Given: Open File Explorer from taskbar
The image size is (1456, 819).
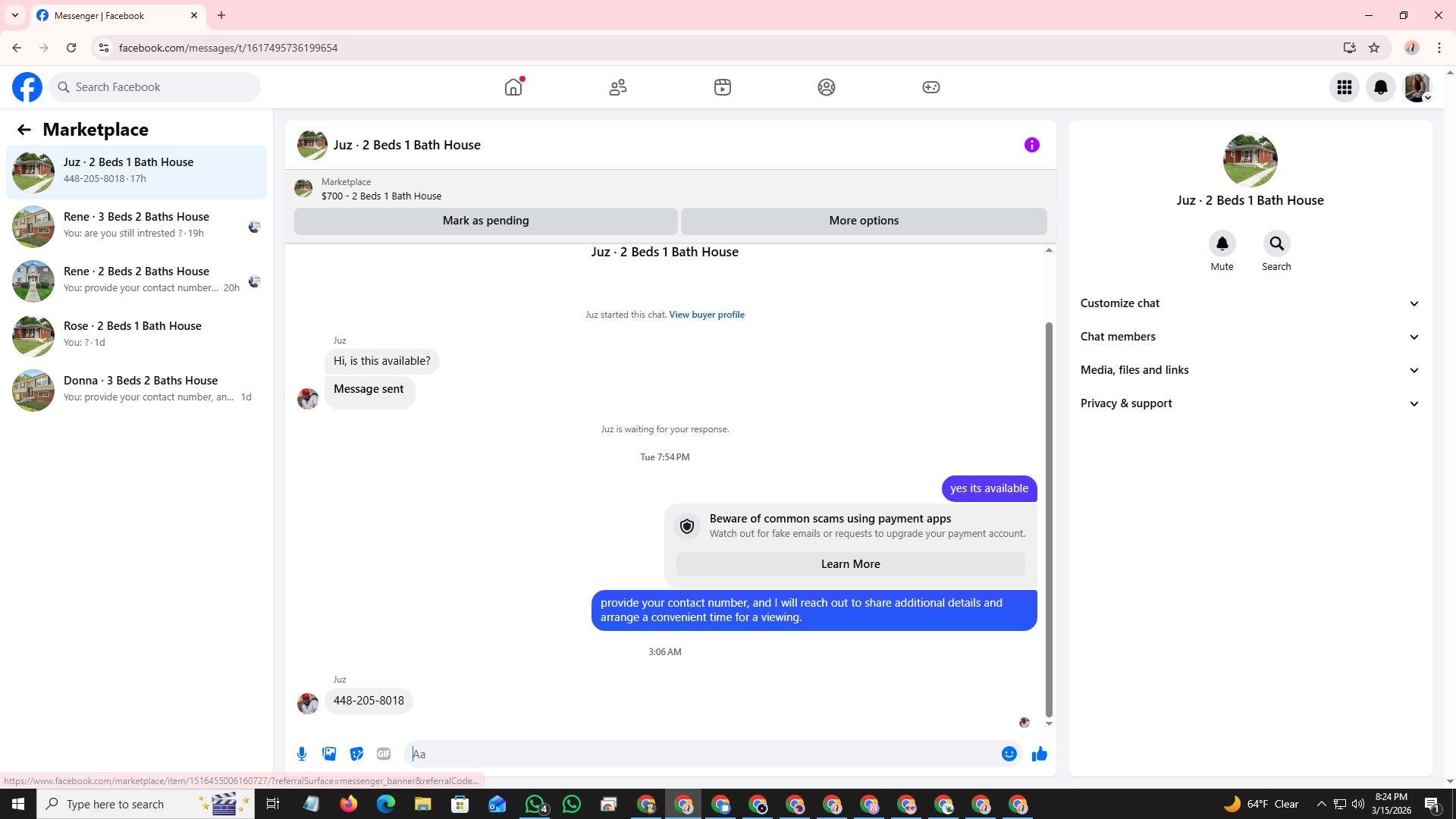Looking at the screenshot, I should 422,804.
